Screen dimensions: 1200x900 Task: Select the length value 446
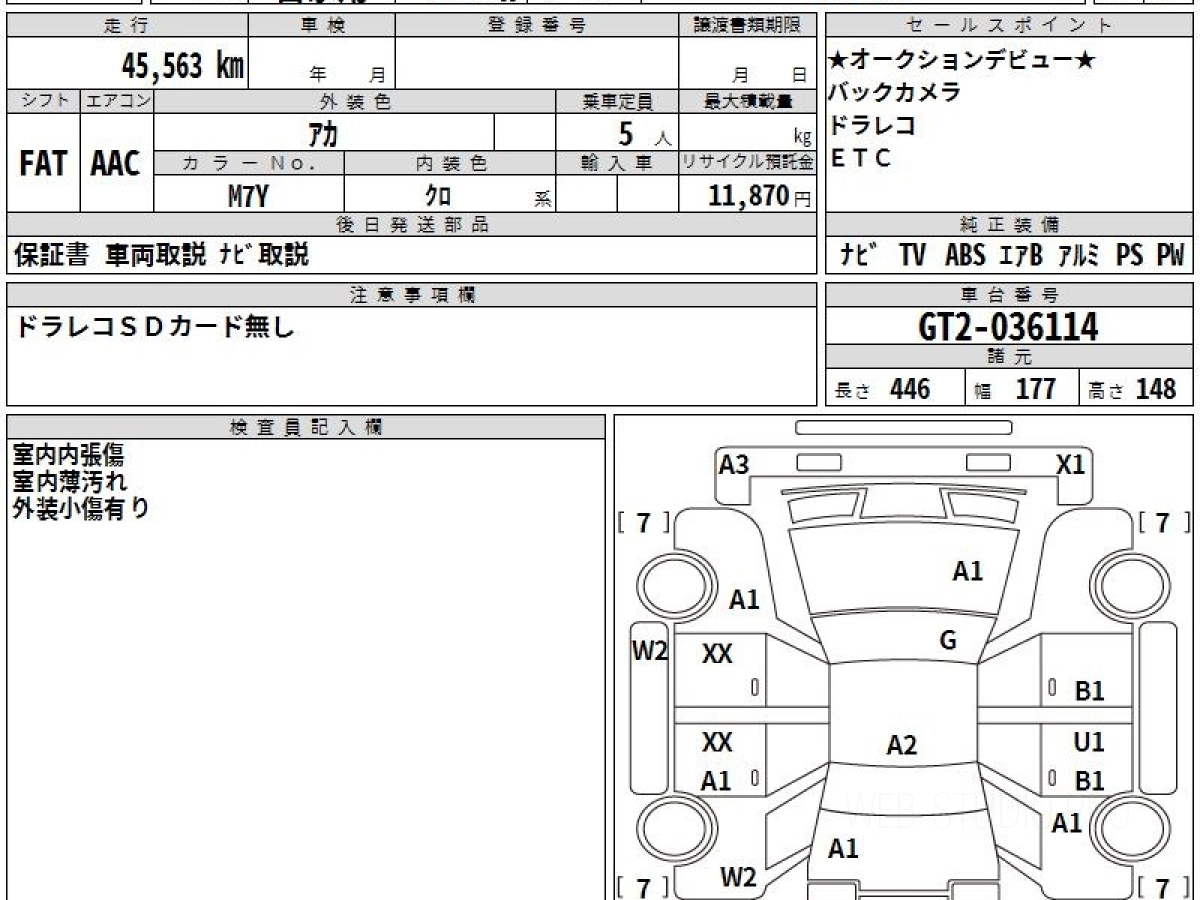pos(910,389)
